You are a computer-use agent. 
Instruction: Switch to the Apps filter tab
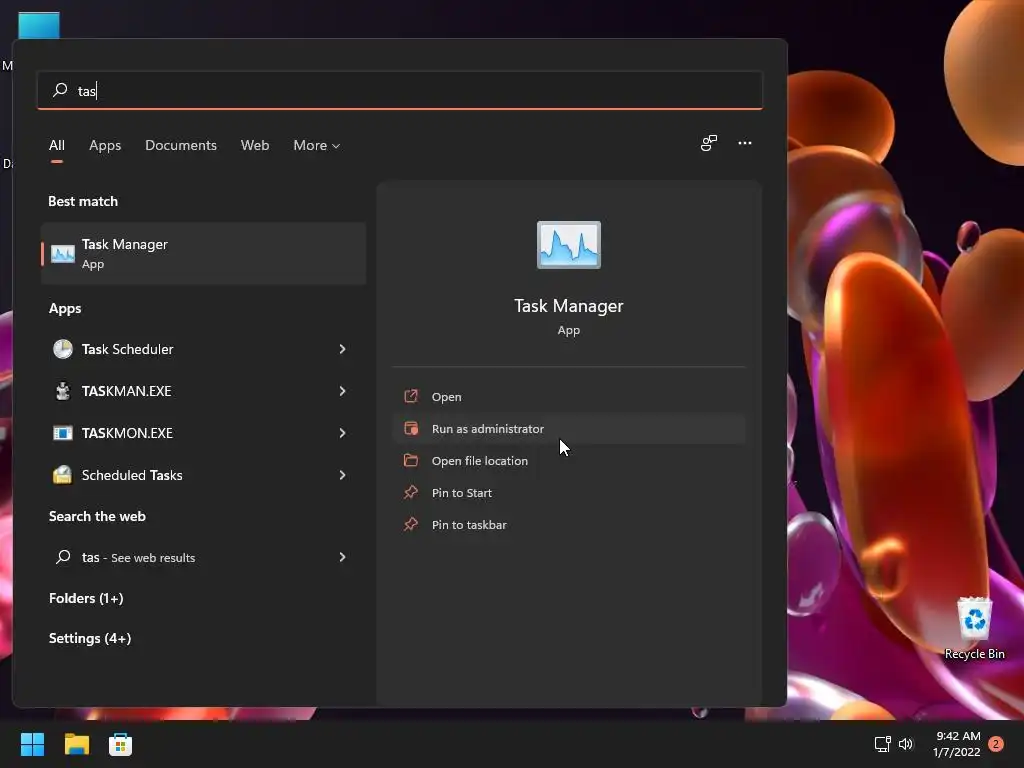tap(105, 146)
